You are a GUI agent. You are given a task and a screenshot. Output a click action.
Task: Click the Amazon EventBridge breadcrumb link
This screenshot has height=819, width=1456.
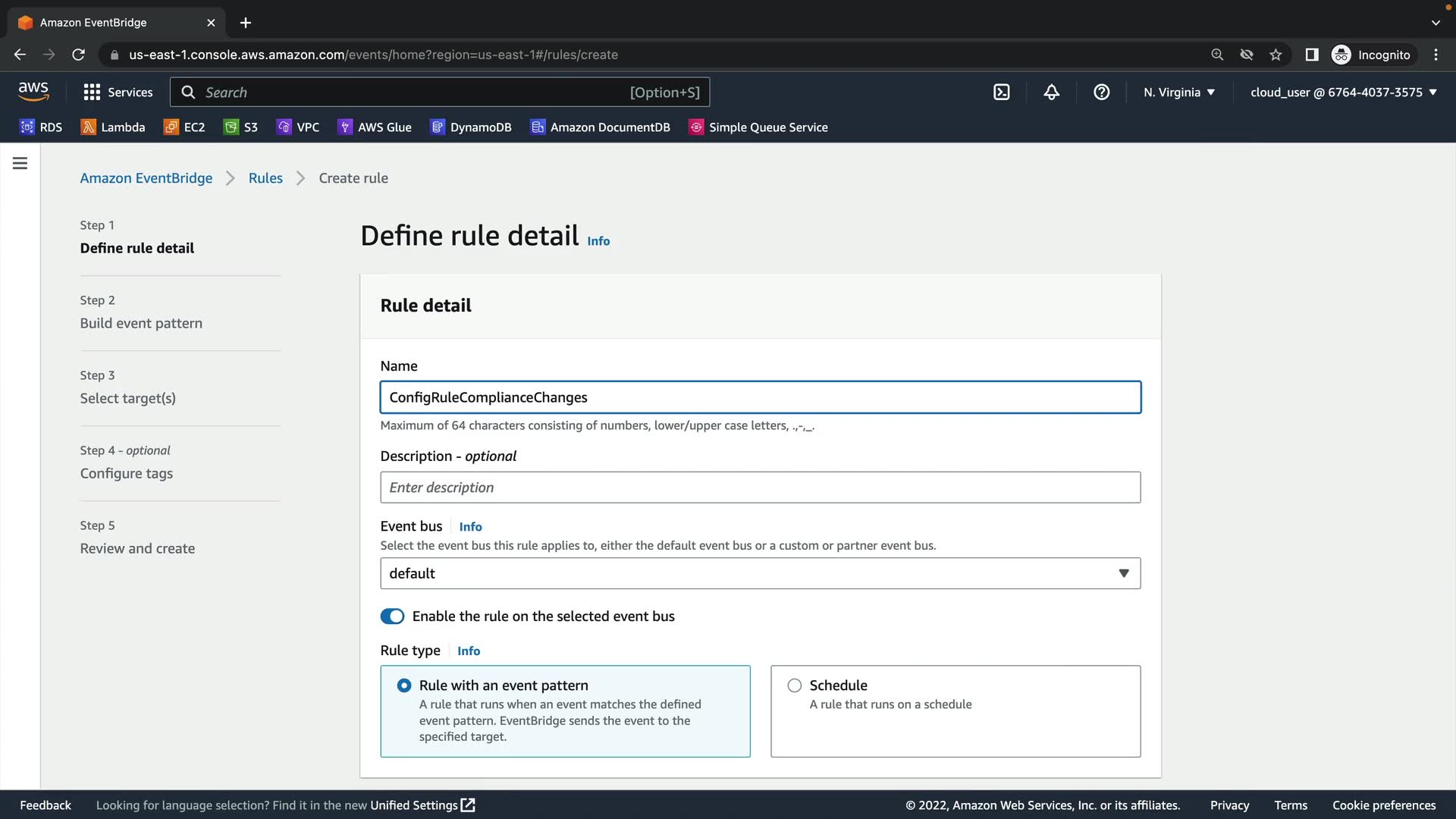[x=146, y=178]
